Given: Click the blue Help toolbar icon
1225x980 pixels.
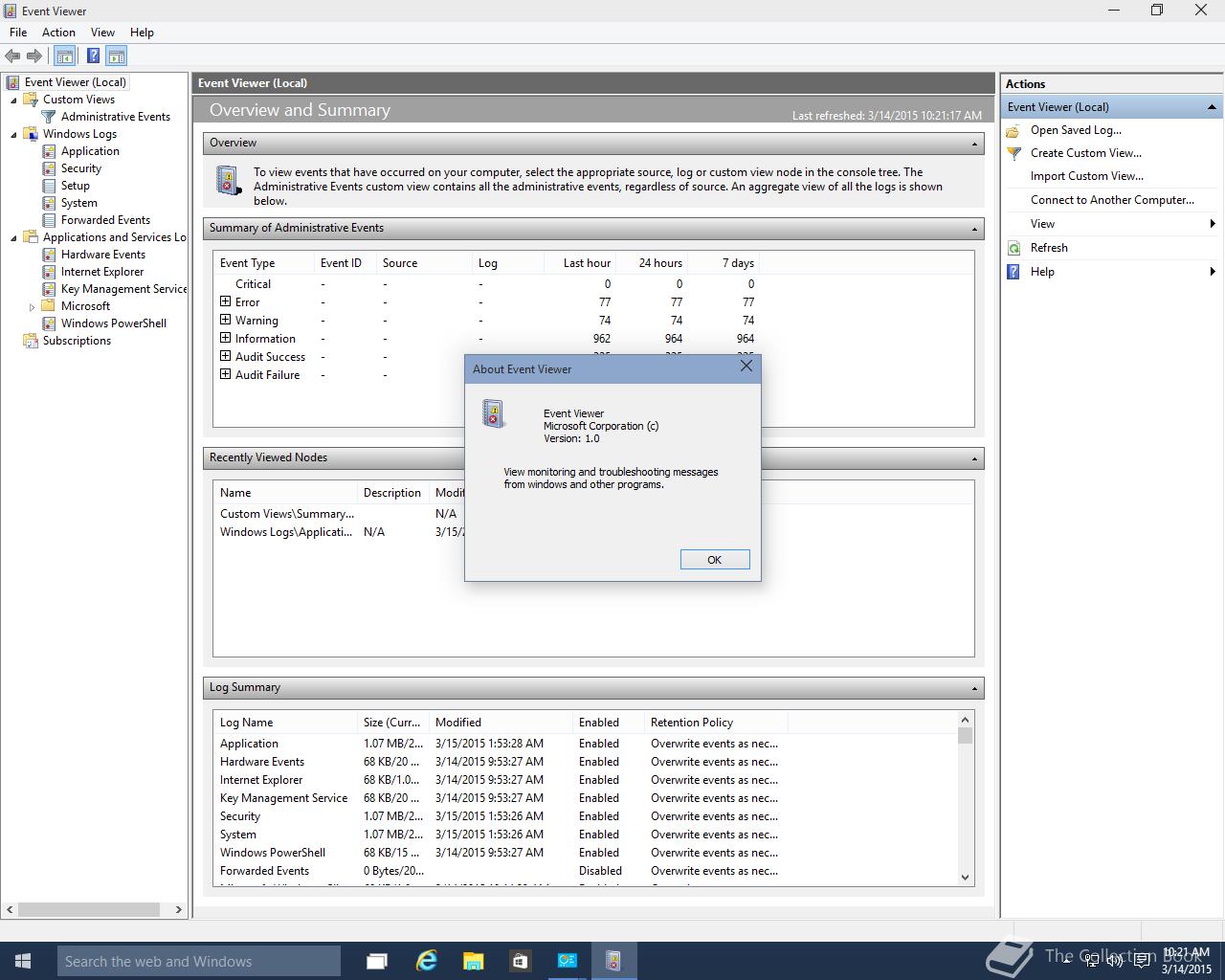Looking at the screenshot, I should coord(93,56).
